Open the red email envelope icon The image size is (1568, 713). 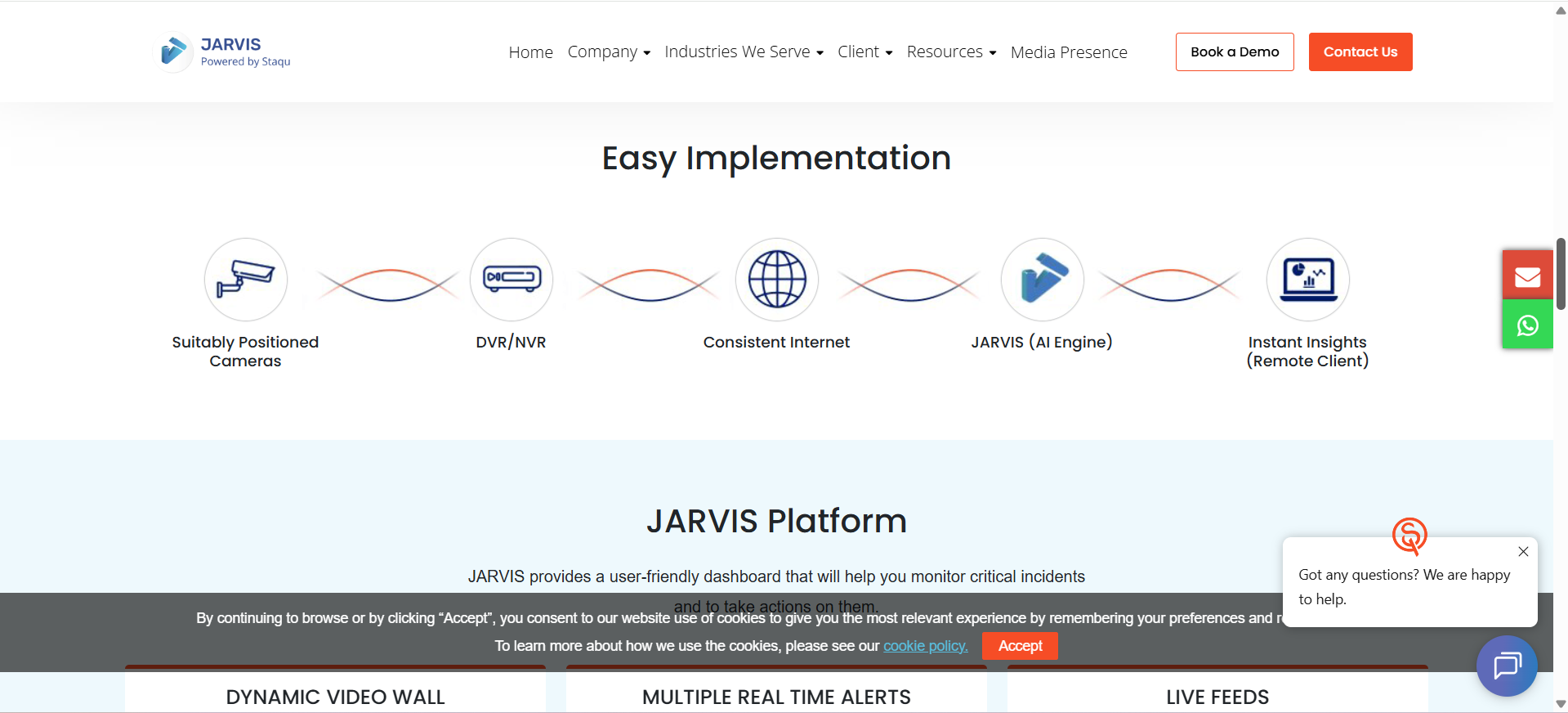click(1527, 276)
